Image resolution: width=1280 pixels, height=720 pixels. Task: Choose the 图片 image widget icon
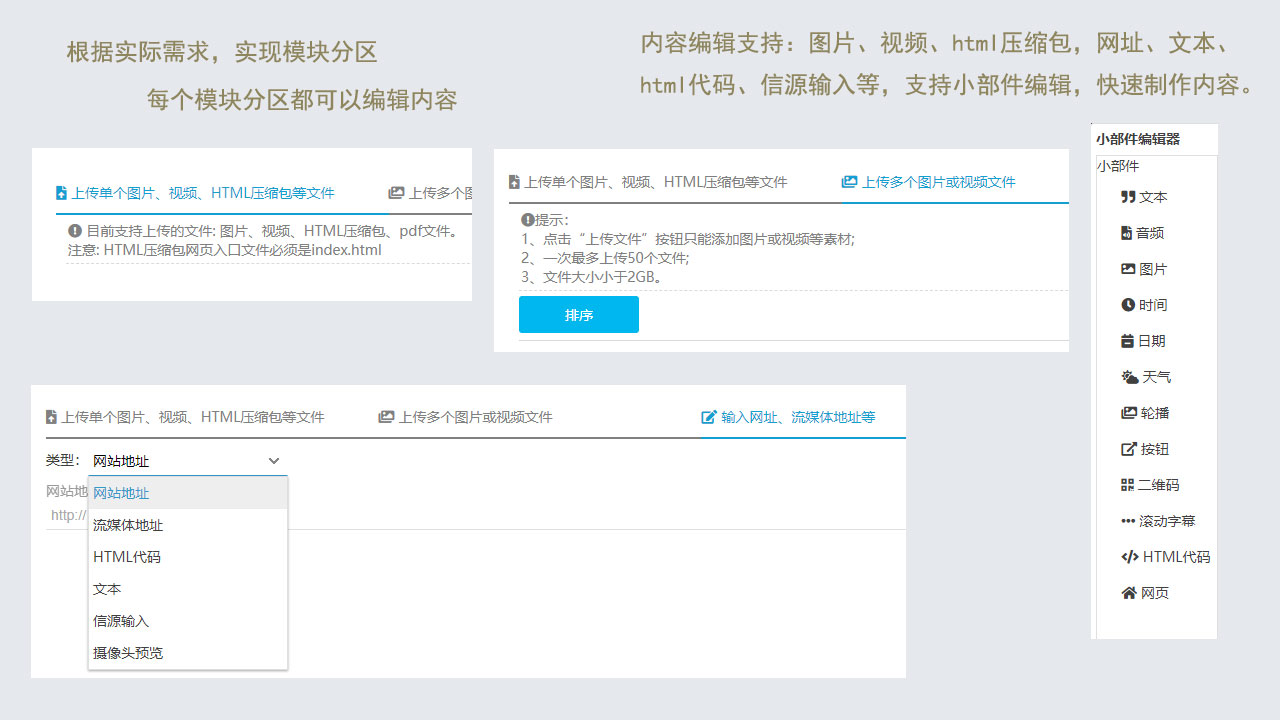(x=1128, y=269)
